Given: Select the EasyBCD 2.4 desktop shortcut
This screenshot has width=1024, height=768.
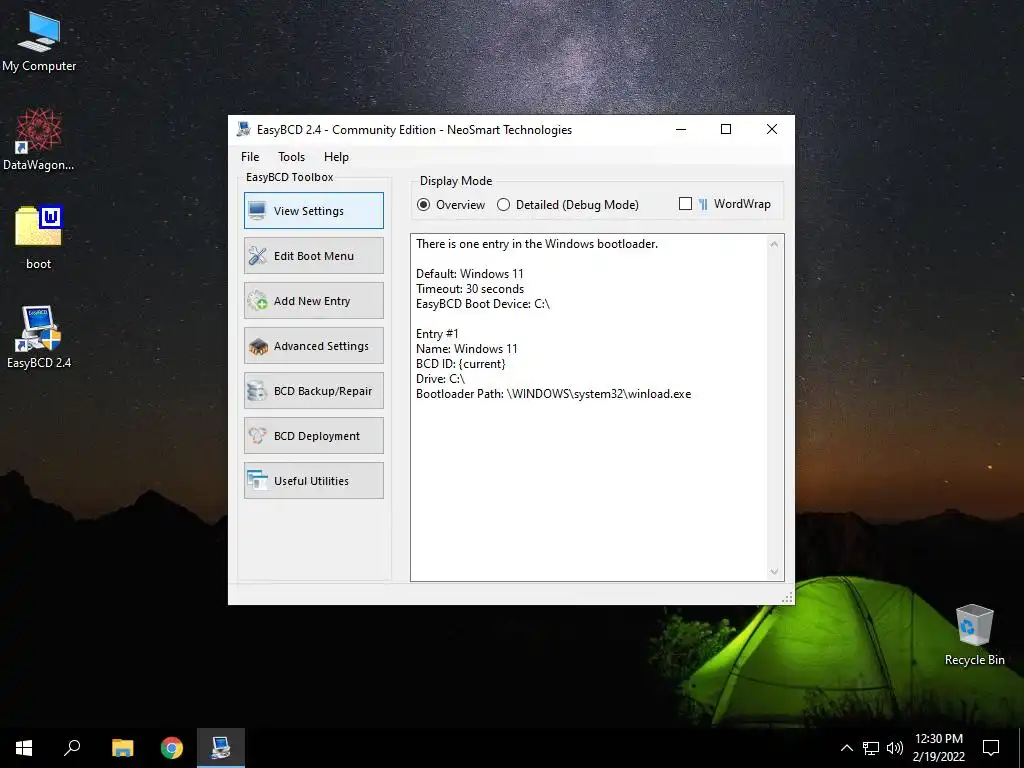Looking at the screenshot, I should click(x=39, y=337).
